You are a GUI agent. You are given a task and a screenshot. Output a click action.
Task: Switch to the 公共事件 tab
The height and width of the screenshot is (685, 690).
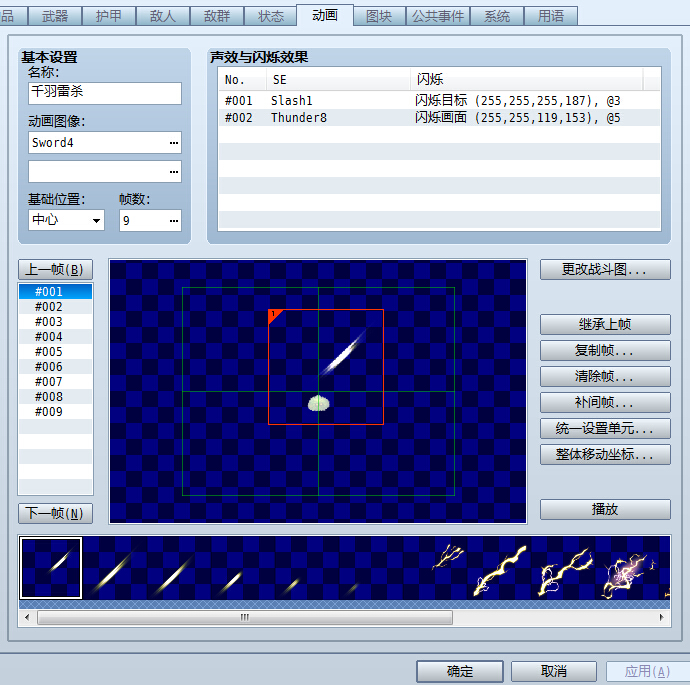point(438,16)
